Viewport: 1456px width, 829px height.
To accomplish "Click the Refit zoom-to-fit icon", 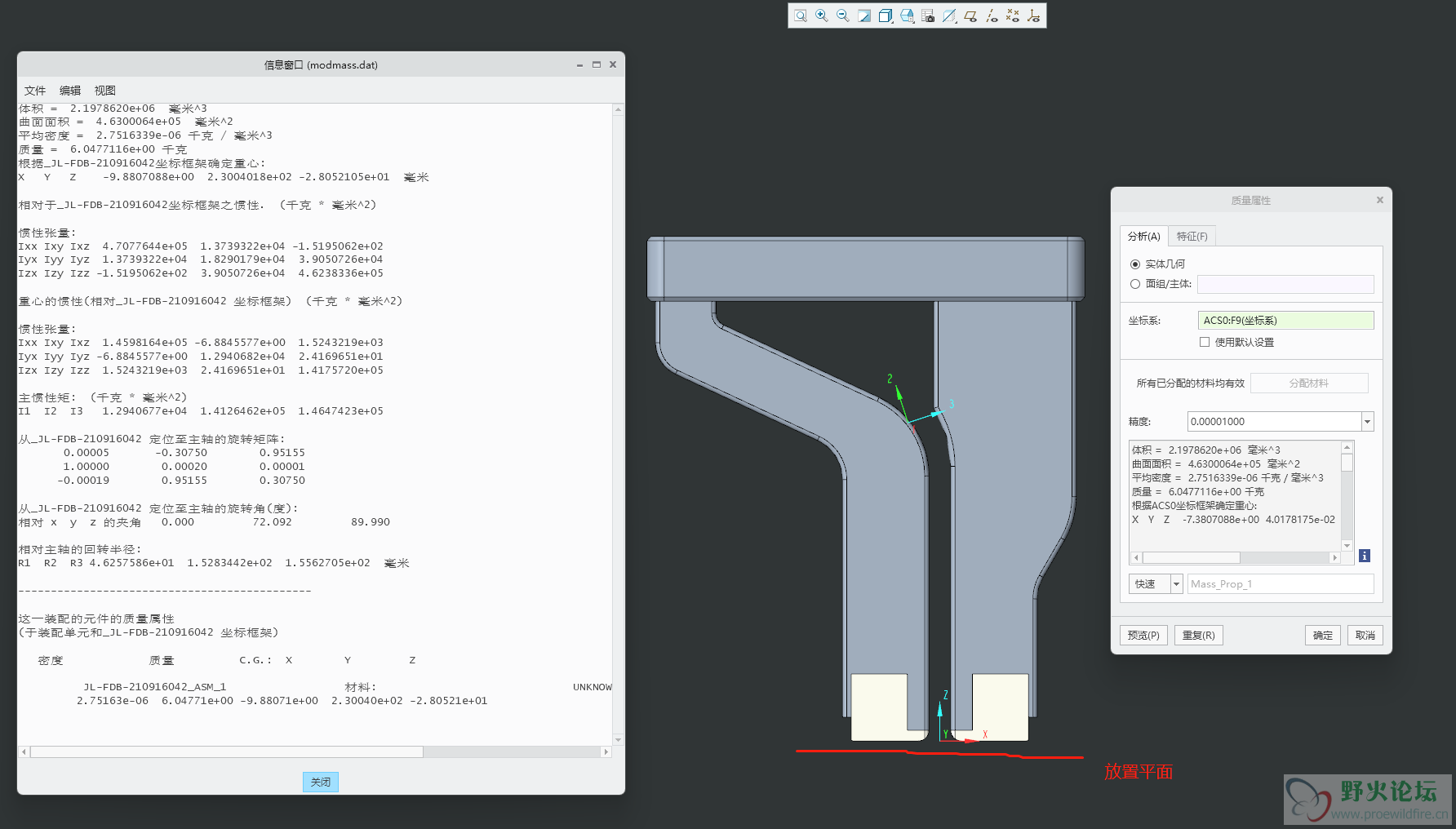I will click(x=801, y=16).
